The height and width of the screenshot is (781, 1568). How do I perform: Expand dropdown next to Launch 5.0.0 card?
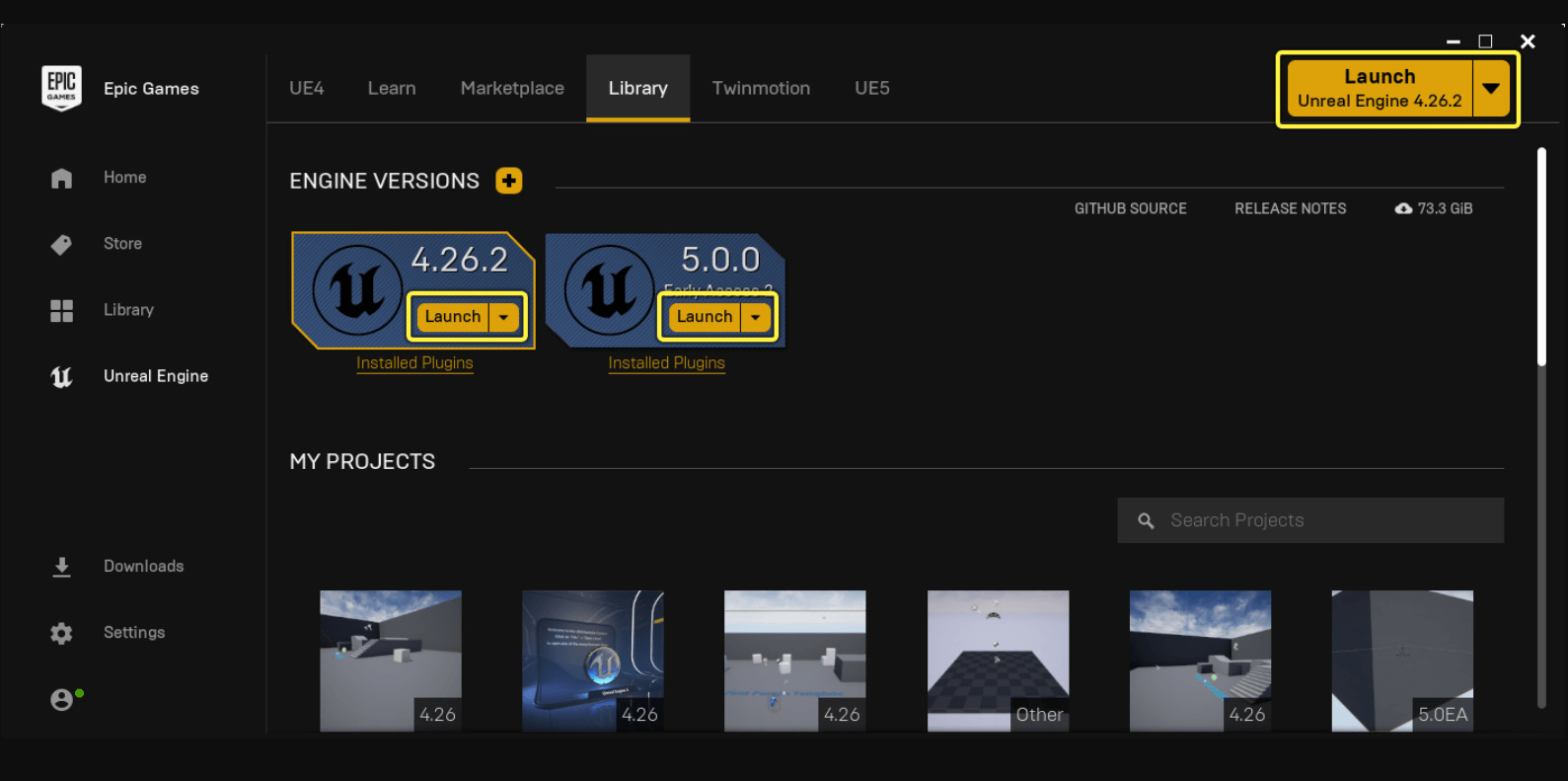(756, 317)
